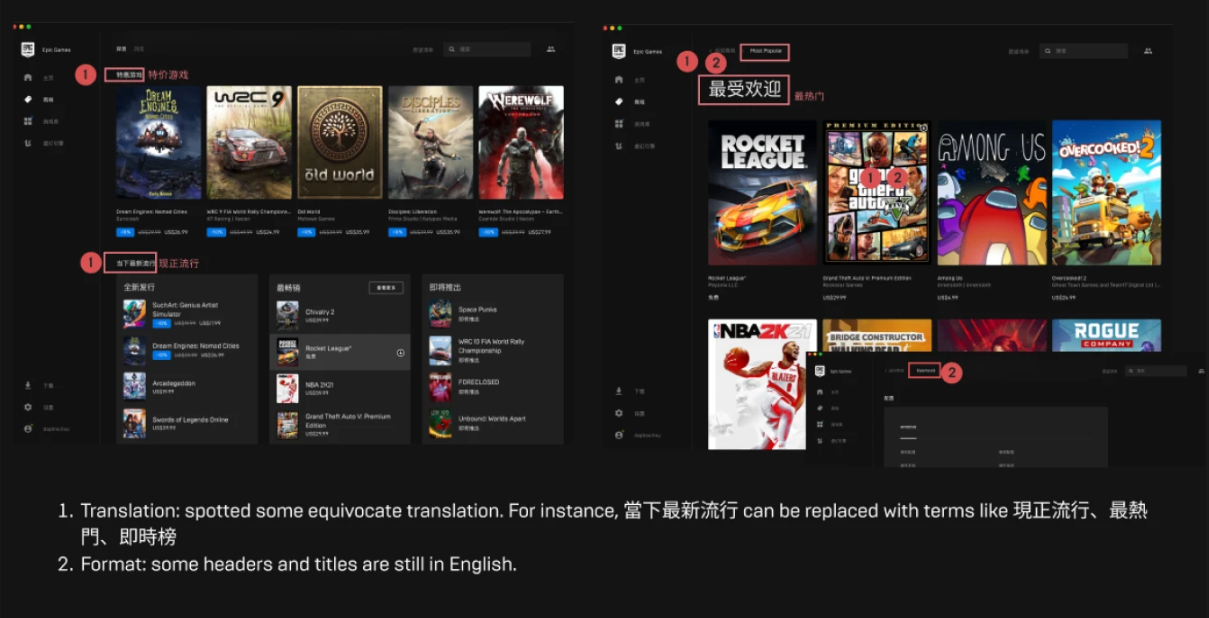The image size is (1209, 618).
Task: Switch to the Browse tab in left window
Action: pyautogui.click(x=139, y=49)
